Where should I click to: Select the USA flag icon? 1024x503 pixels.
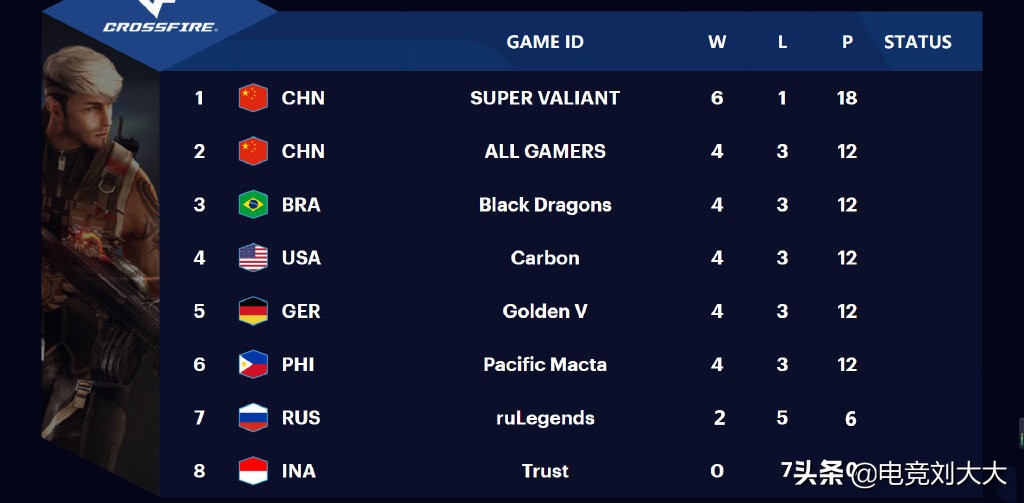pyautogui.click(x=253, y=258)
